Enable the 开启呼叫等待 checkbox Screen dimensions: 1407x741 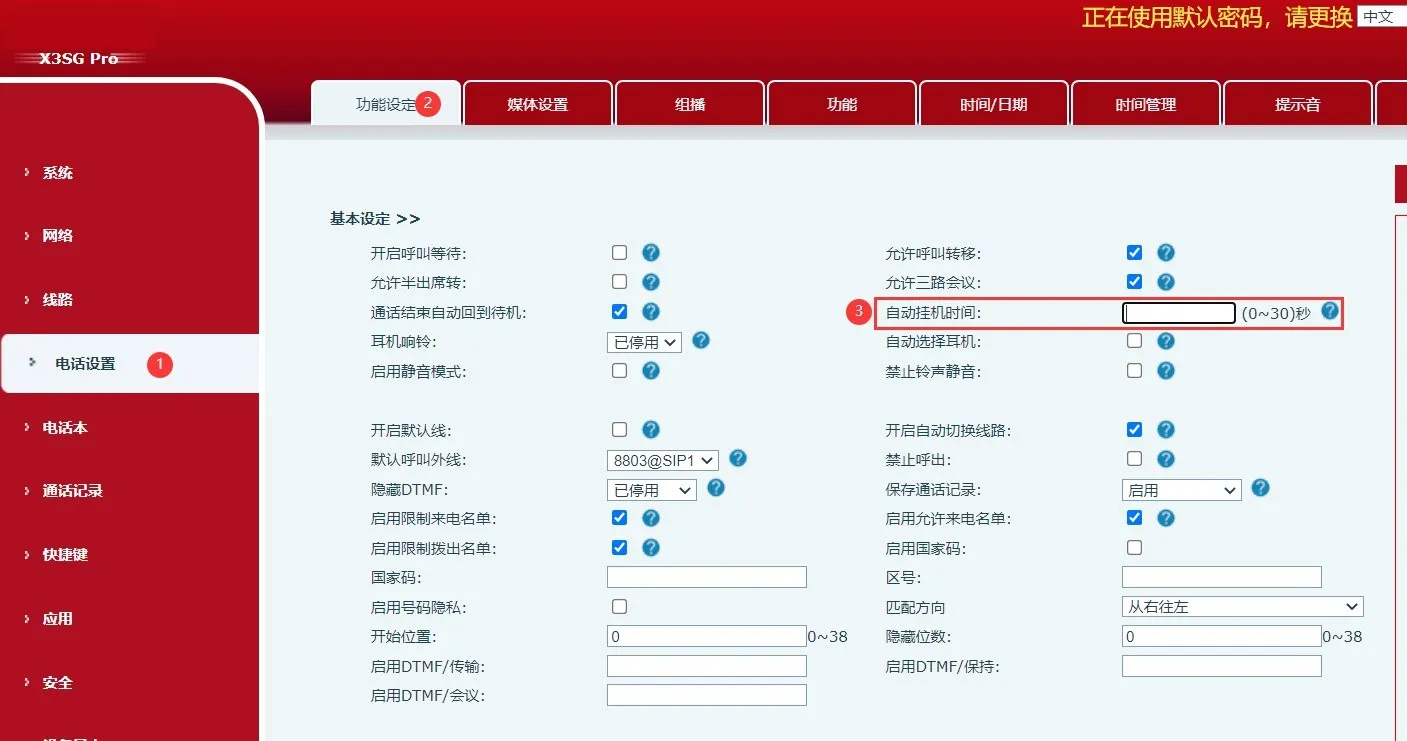(x=619, y=252)
